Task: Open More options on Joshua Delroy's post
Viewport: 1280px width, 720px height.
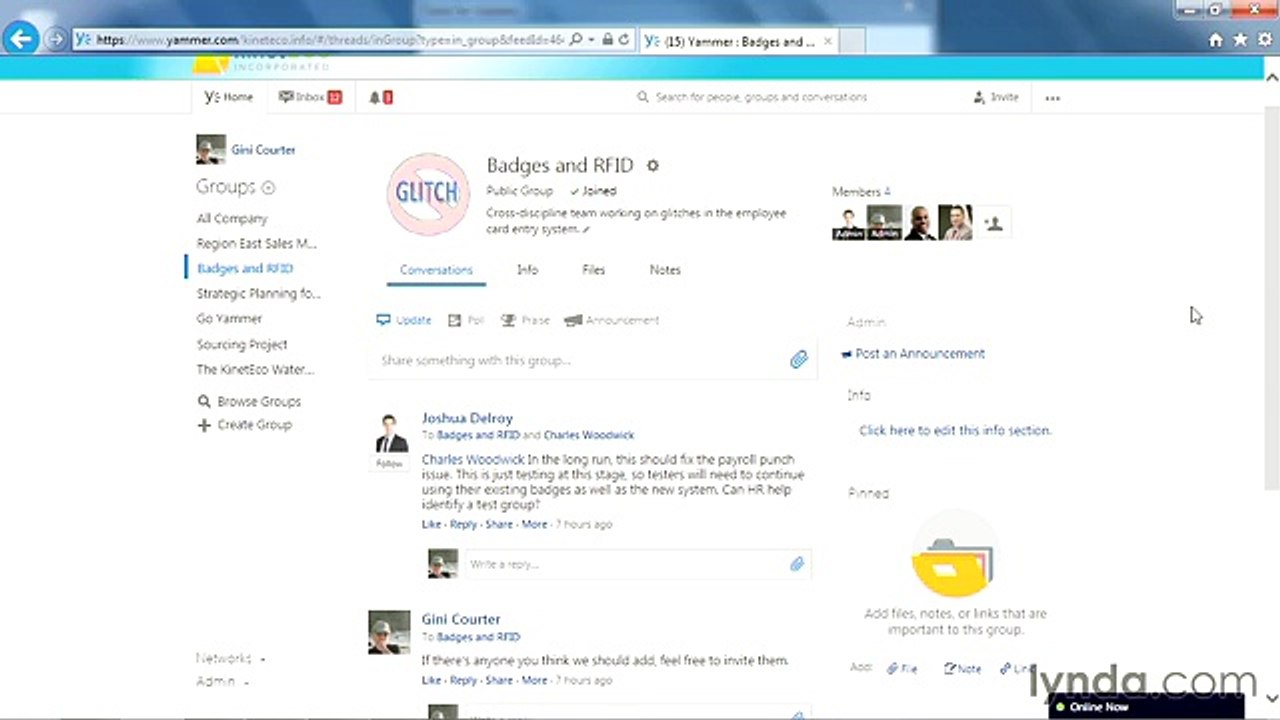Action: click(x=534, y=524)
